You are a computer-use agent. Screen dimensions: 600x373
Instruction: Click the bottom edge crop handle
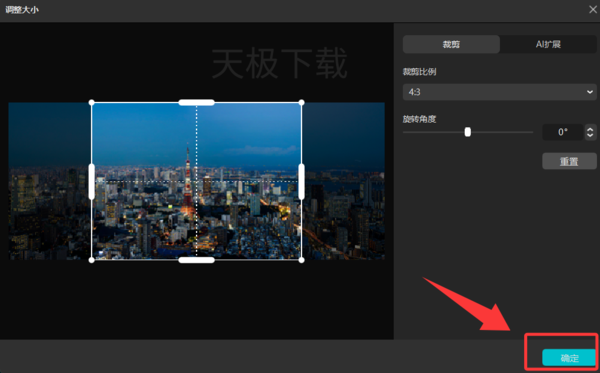(x=196, y=260)
